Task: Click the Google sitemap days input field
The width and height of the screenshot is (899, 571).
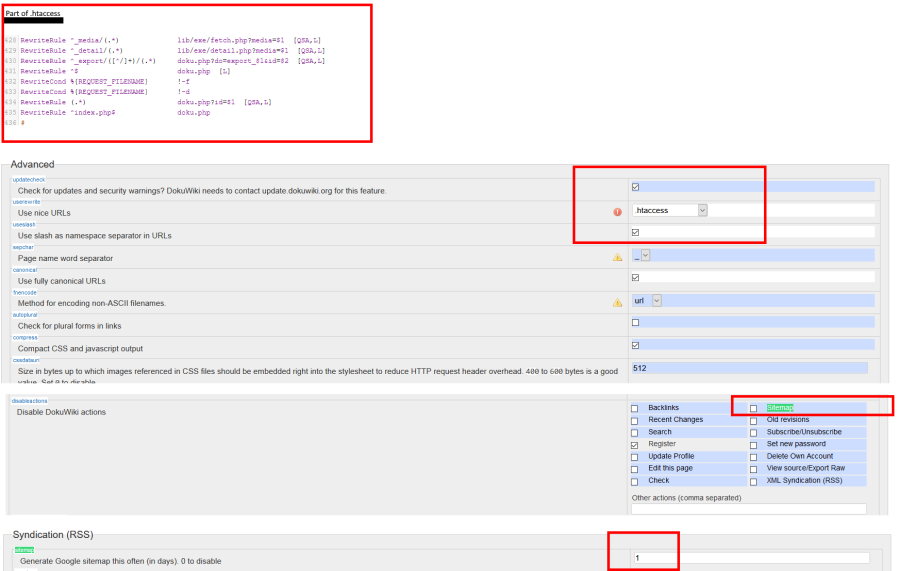Action: pyautogui.click(x=751, y=558)
